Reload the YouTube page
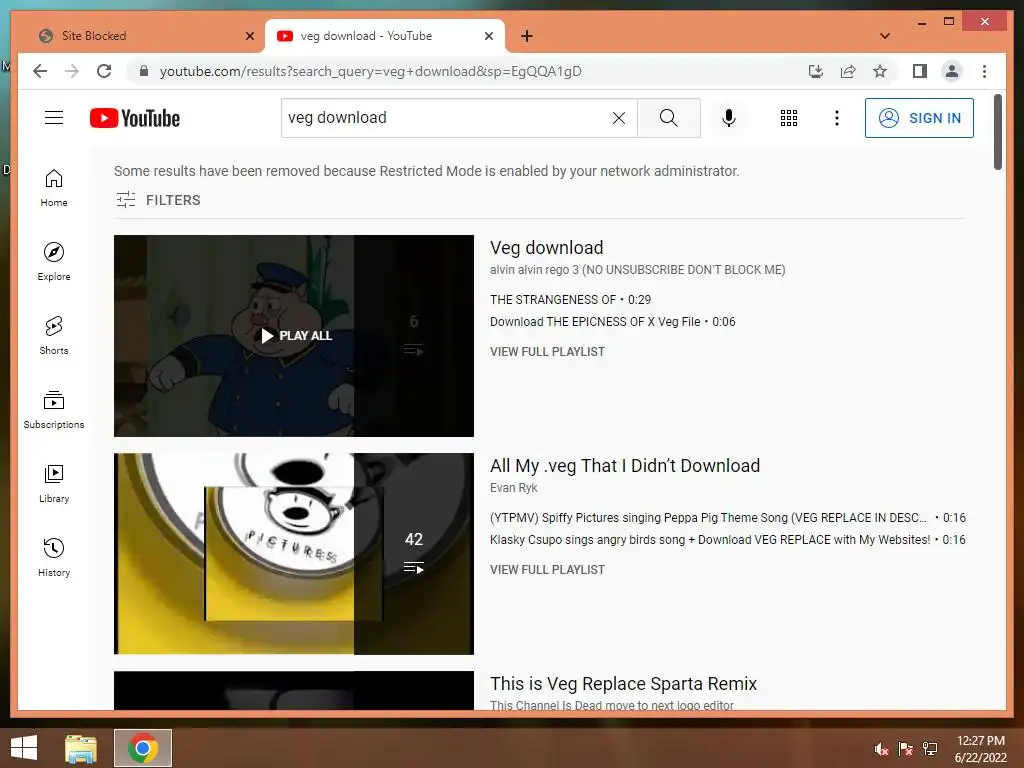Viewport: 1024px width, 768px height. [104, 71]
